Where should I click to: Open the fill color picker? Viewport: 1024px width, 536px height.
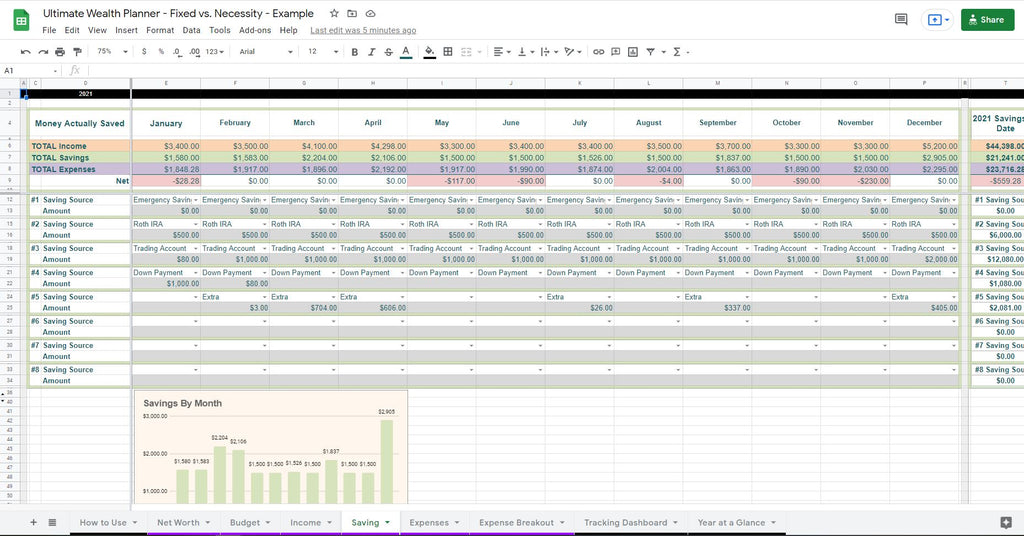(x=429, y=52)
